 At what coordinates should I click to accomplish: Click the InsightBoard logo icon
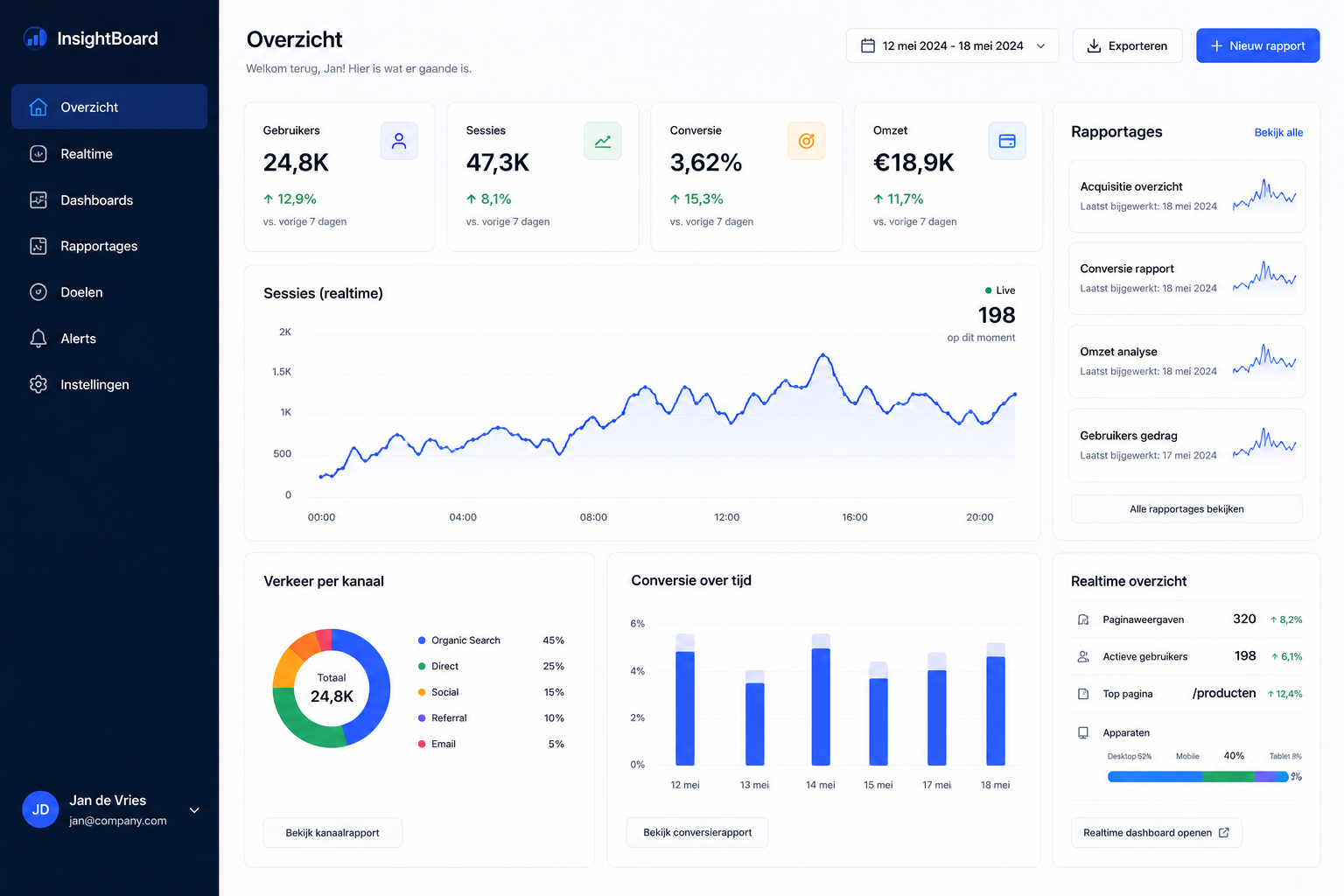point(35,38)
